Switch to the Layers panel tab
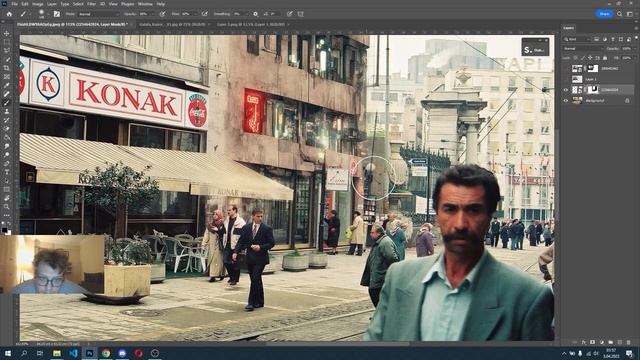640x360 pixels. pyautogui.click(x=569, y=28)
